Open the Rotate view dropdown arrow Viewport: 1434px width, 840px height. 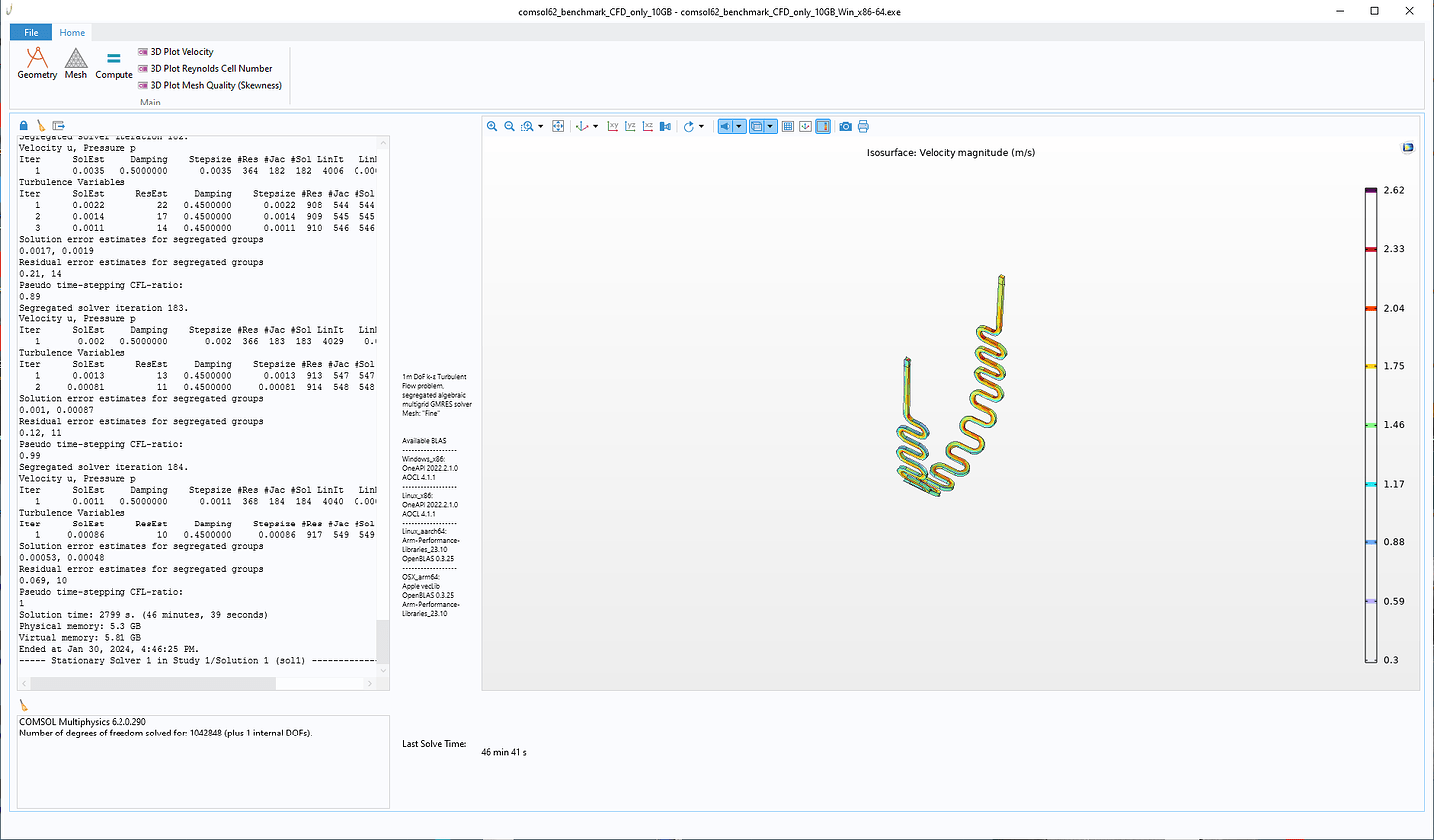pyautogui.click(x=701, y=126)
